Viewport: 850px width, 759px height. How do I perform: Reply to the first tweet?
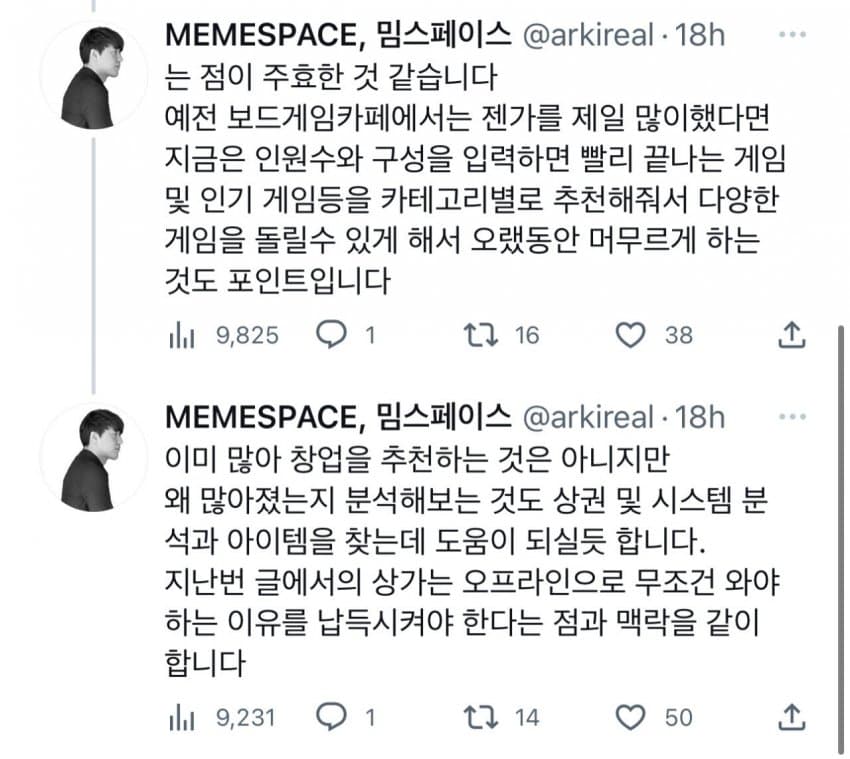tap(331, 335)
